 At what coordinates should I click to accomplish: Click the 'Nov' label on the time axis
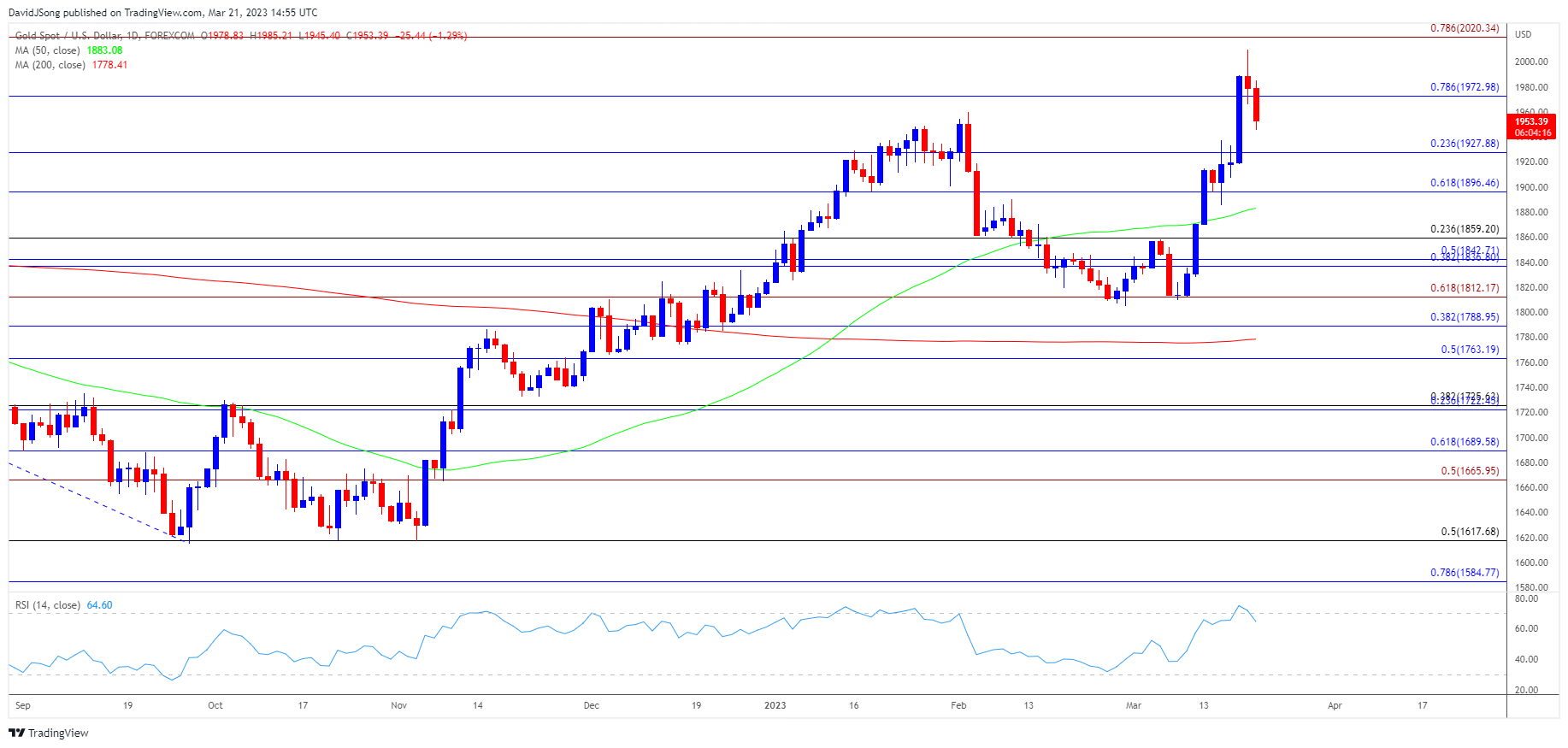(x=398, y=705)
